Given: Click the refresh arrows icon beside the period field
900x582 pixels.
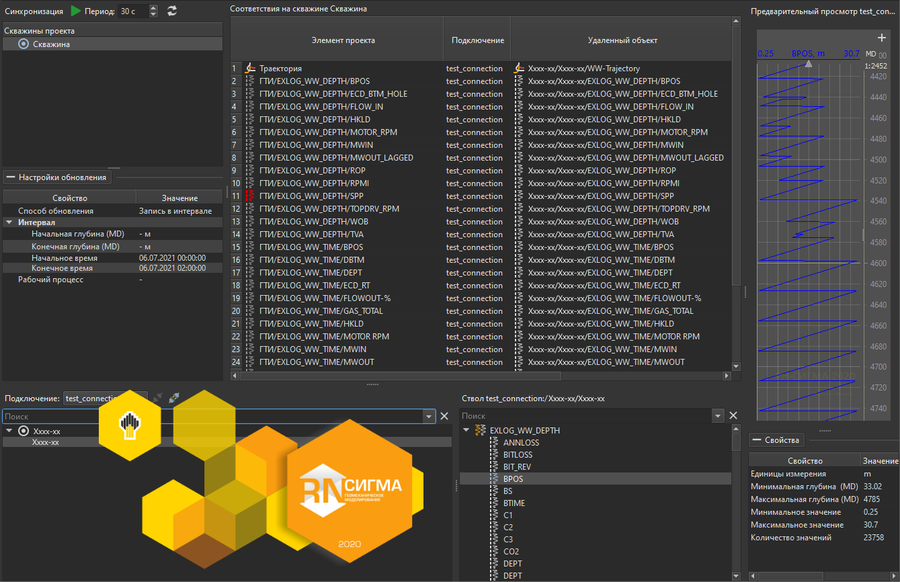Looking at the screenshot, I should click(x=172, y=11).
